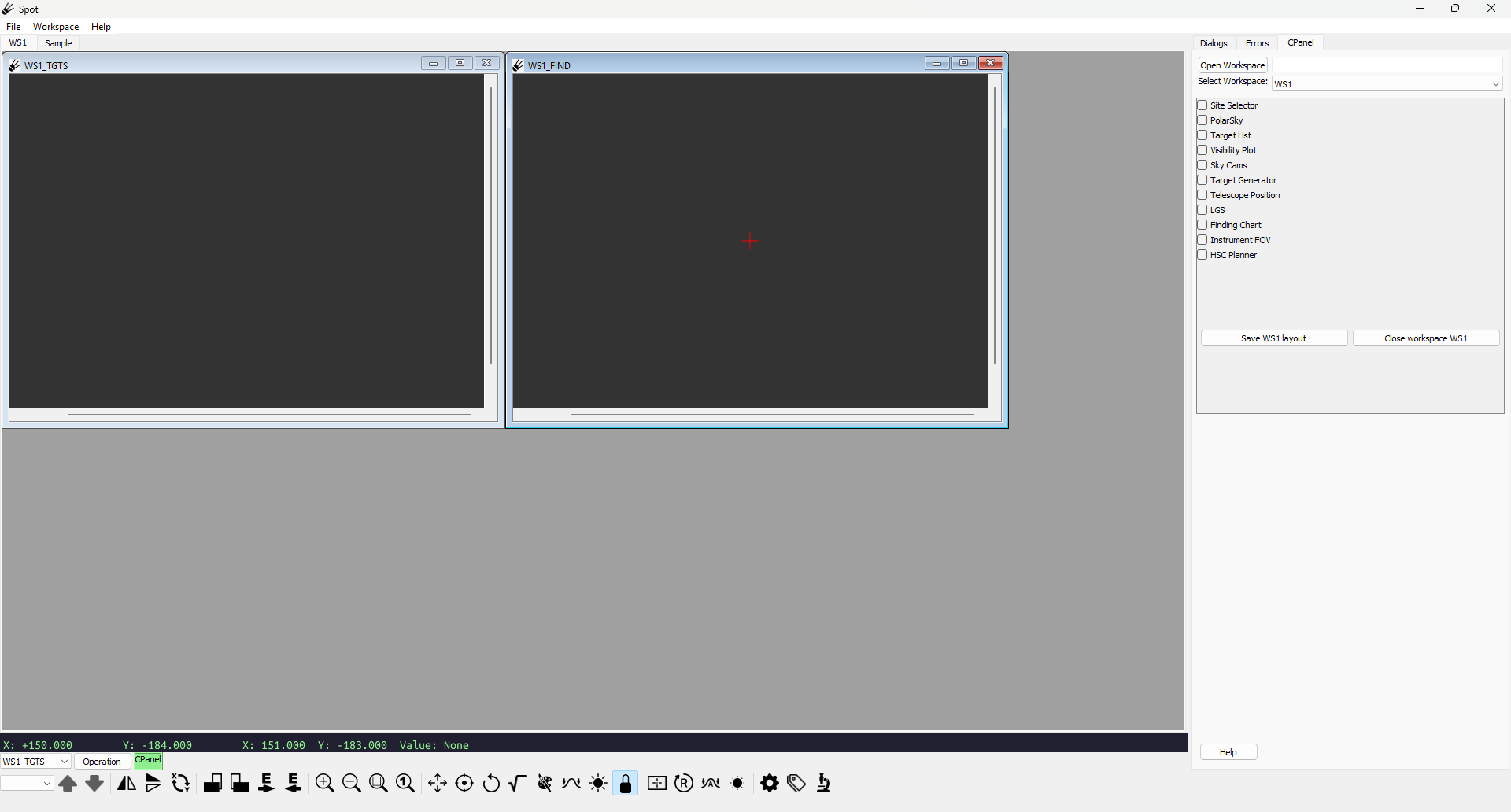
Task: Swap X and Y axes icon
Action: point(181,784)
